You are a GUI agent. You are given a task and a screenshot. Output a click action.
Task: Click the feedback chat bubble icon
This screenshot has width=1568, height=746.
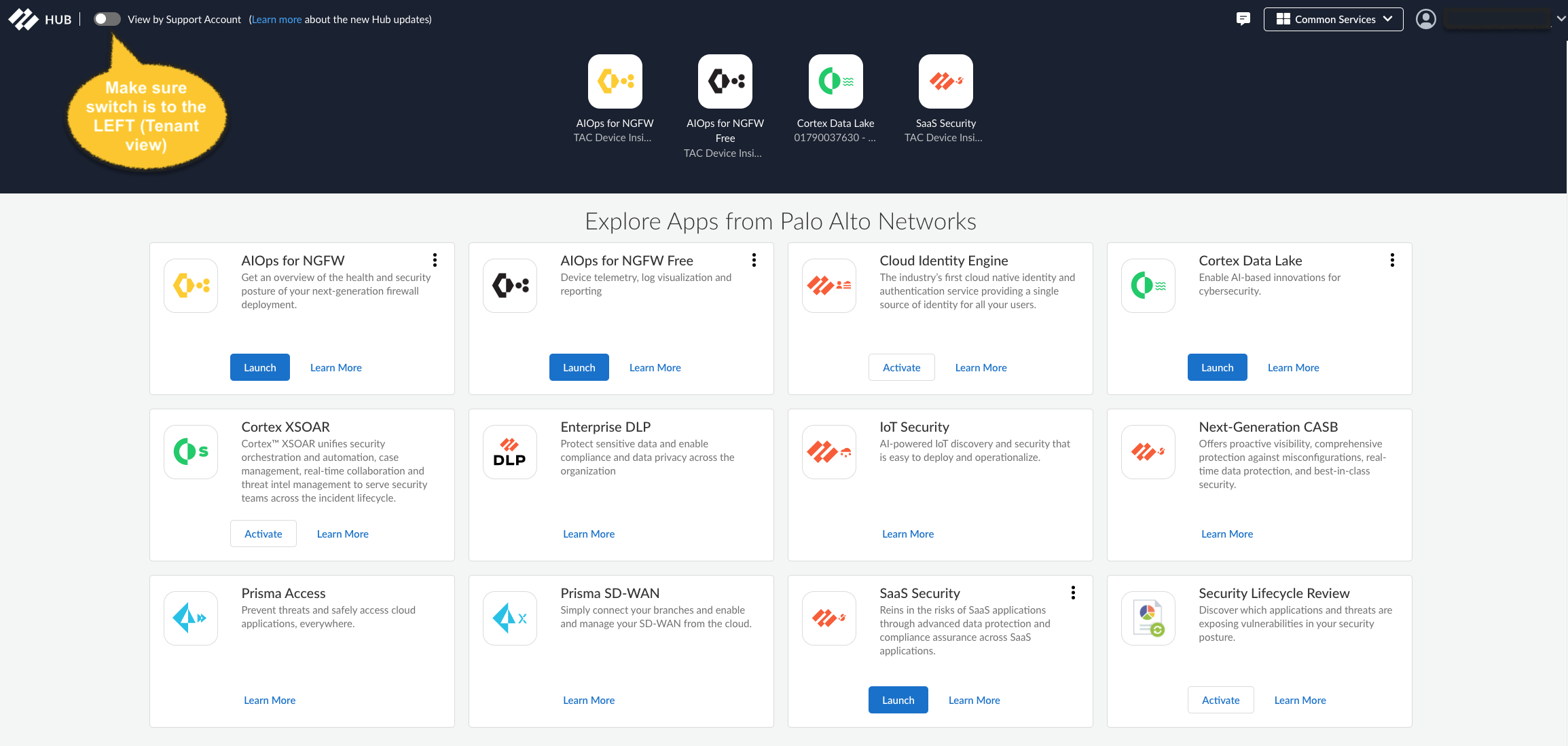click(x=1243, y=19)
